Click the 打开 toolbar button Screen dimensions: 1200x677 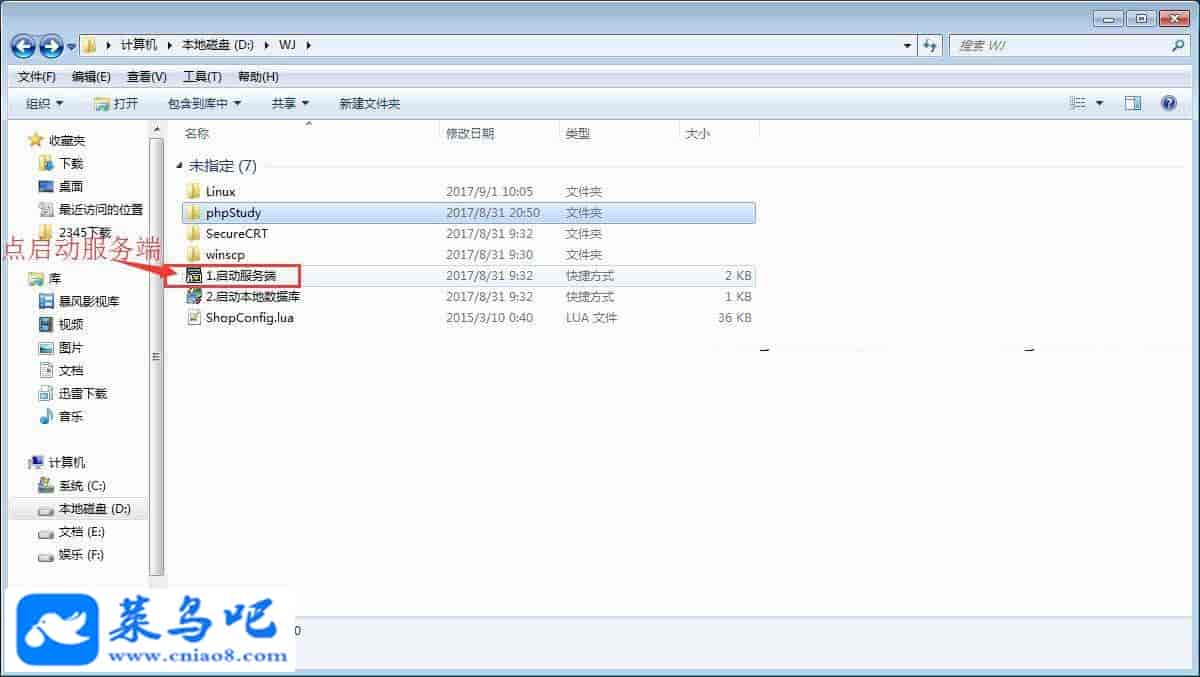116,104
